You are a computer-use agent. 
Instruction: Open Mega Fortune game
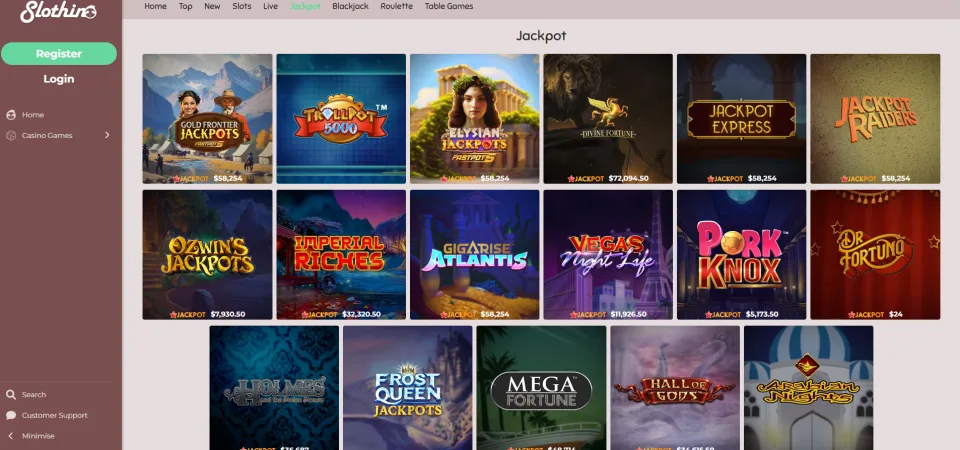tap(541, 388)
